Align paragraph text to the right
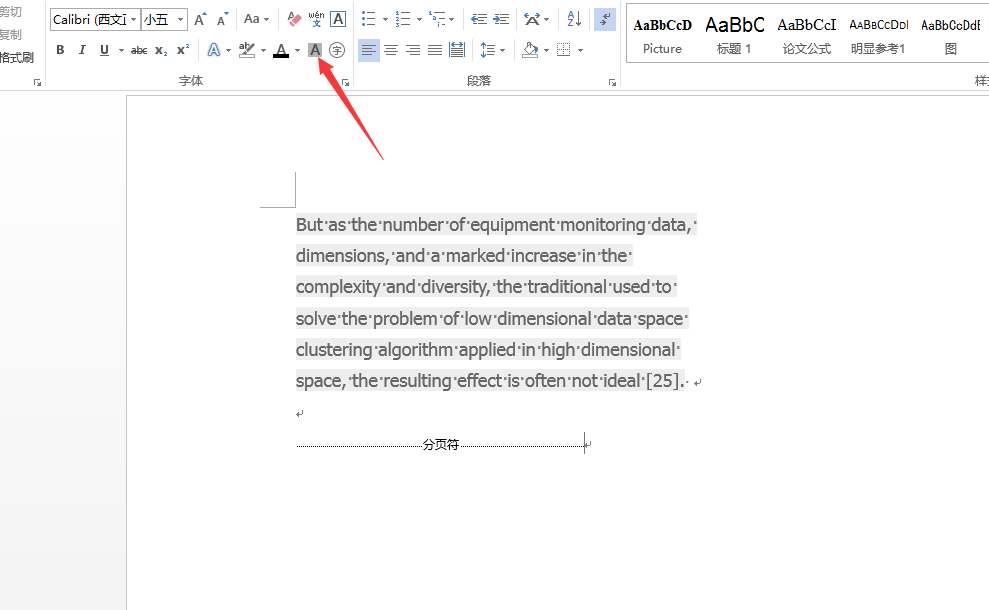Screen dimensions: 989x610 coord(413,50)
